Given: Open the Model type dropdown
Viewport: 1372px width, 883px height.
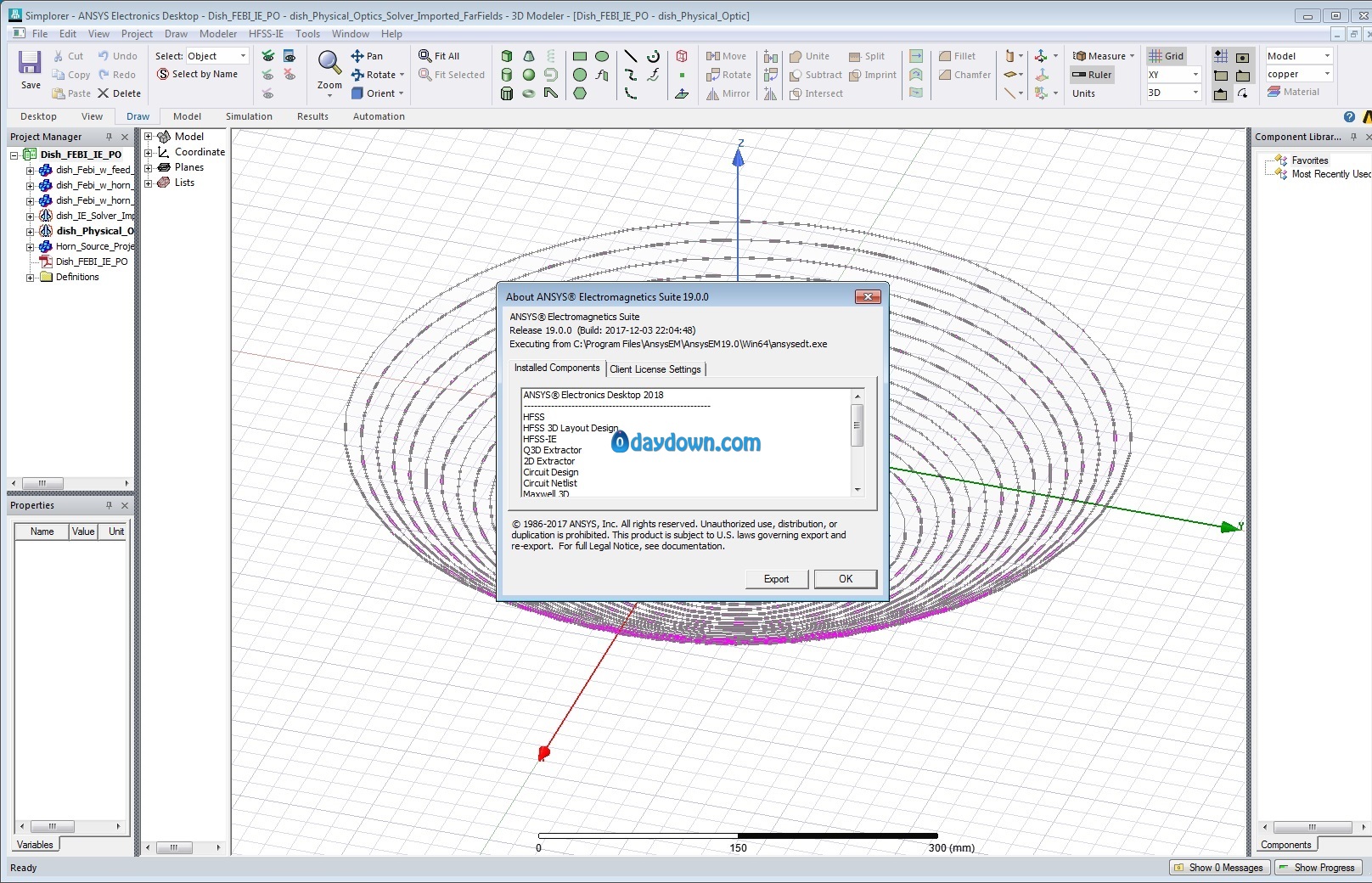Looking at the screenshot, I should [x=1327, y=56].
